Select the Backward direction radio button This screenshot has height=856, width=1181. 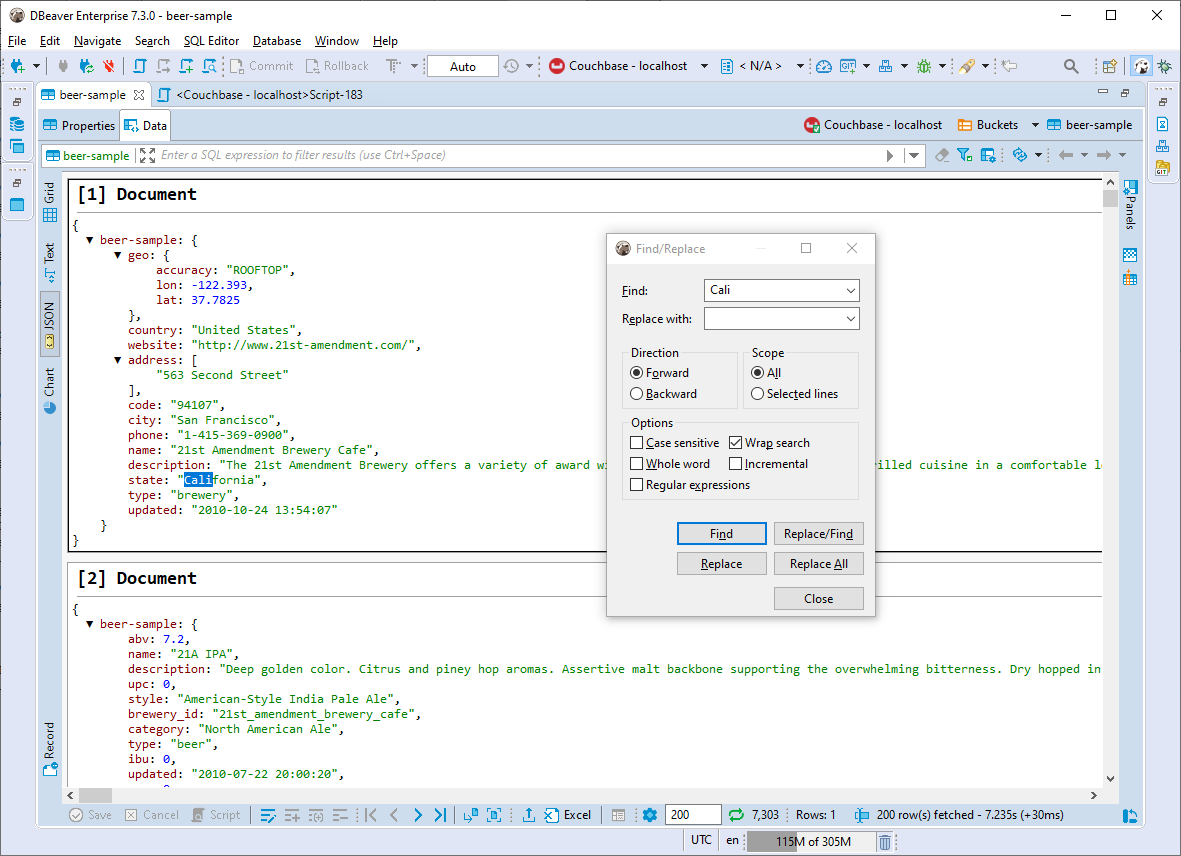637,394
